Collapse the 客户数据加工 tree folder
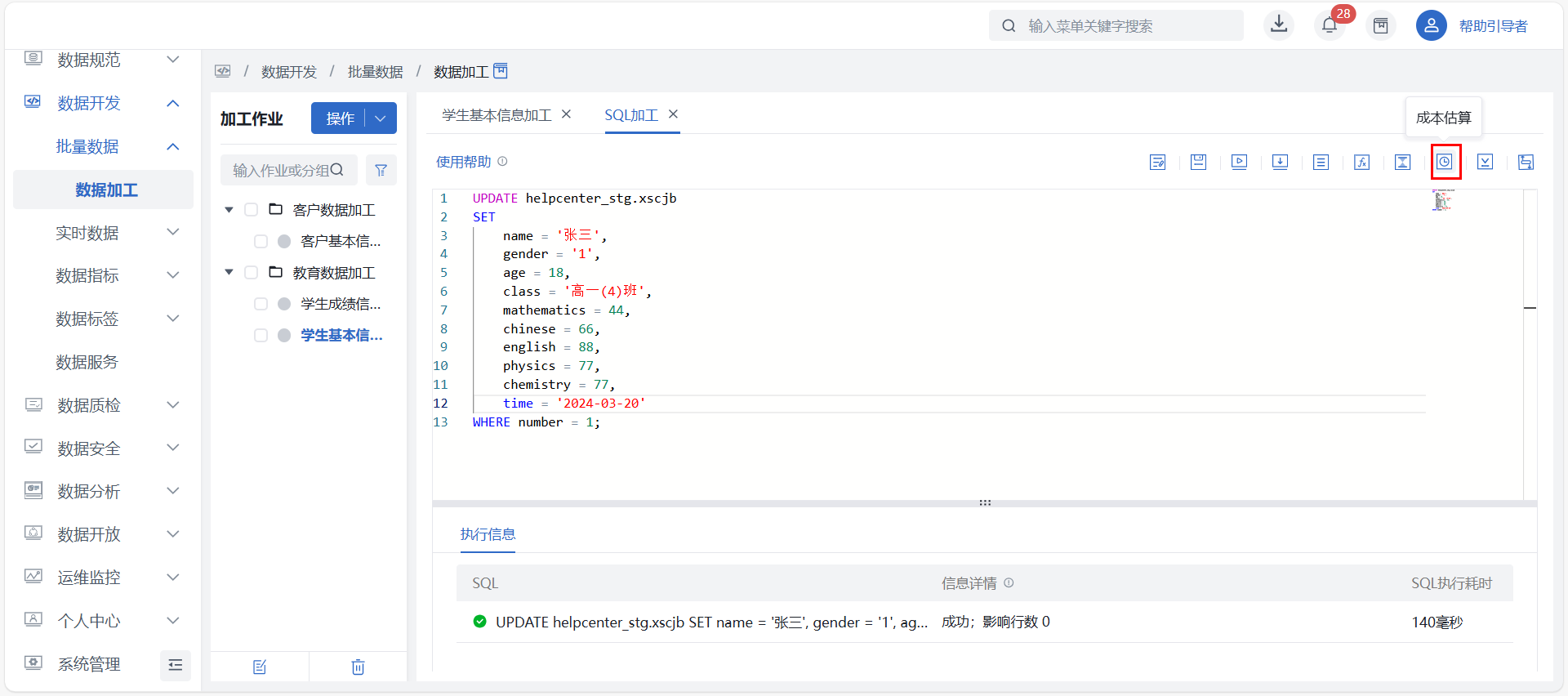 tap(229, 210)
